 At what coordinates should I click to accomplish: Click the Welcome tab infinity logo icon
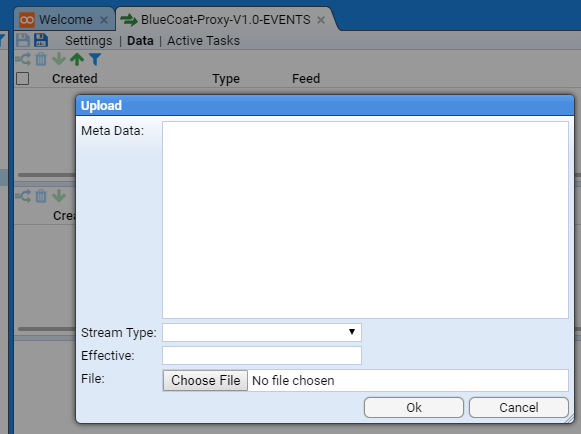(27, 20)
